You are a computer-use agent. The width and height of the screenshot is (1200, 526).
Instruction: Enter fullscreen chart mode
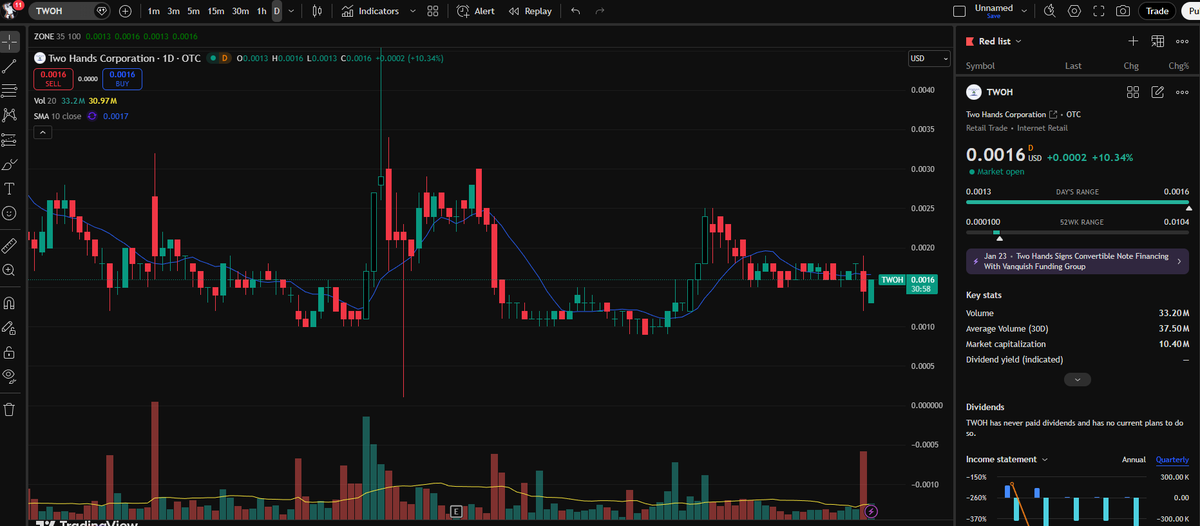(1099, 11)
